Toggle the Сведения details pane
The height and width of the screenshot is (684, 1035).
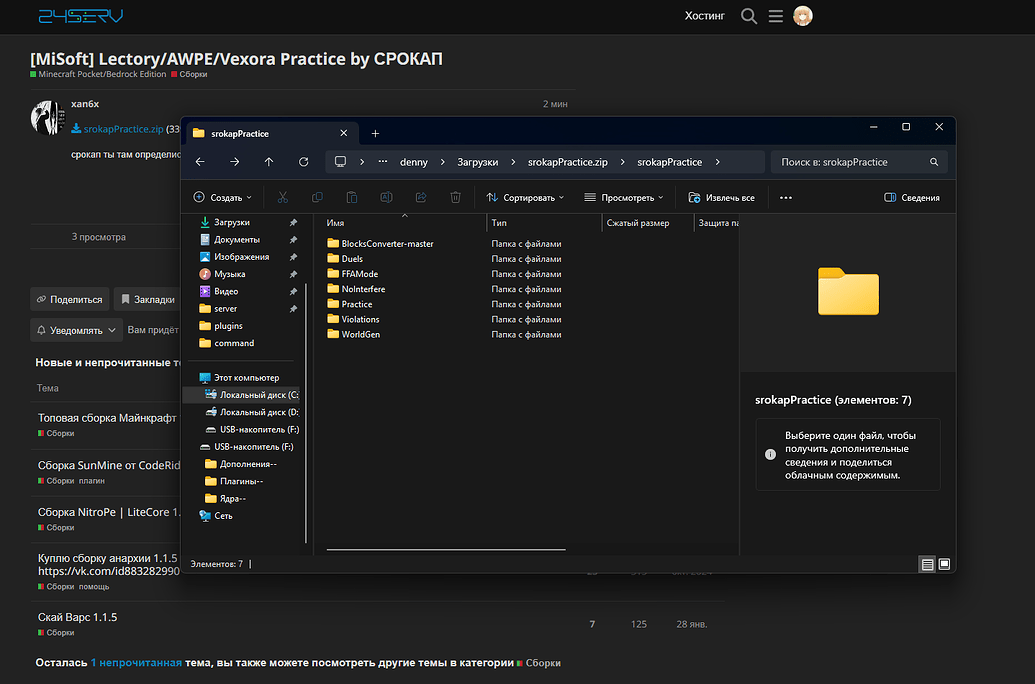912,198
